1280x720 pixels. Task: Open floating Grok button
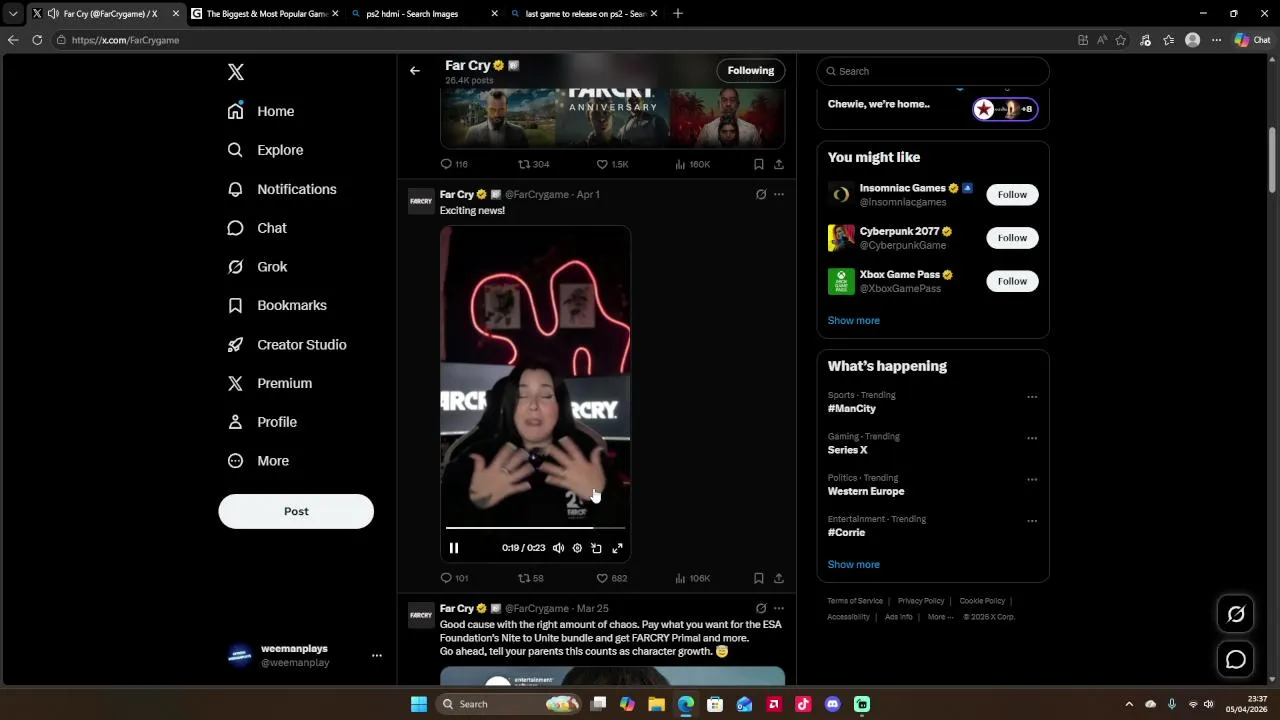[1236, 614]
